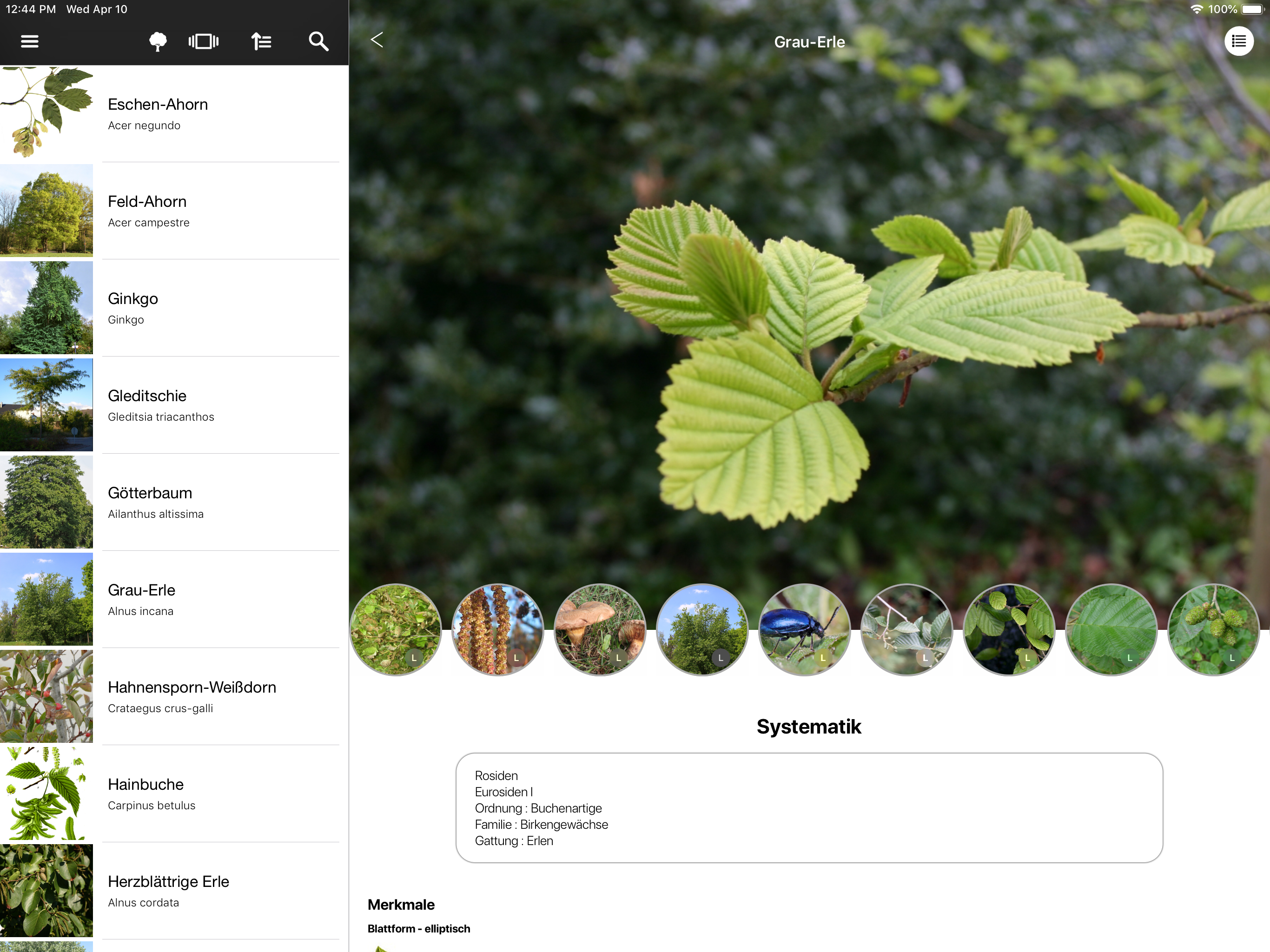
Task: Open the mushroom photo thumbnail
Action: [599, 629]
